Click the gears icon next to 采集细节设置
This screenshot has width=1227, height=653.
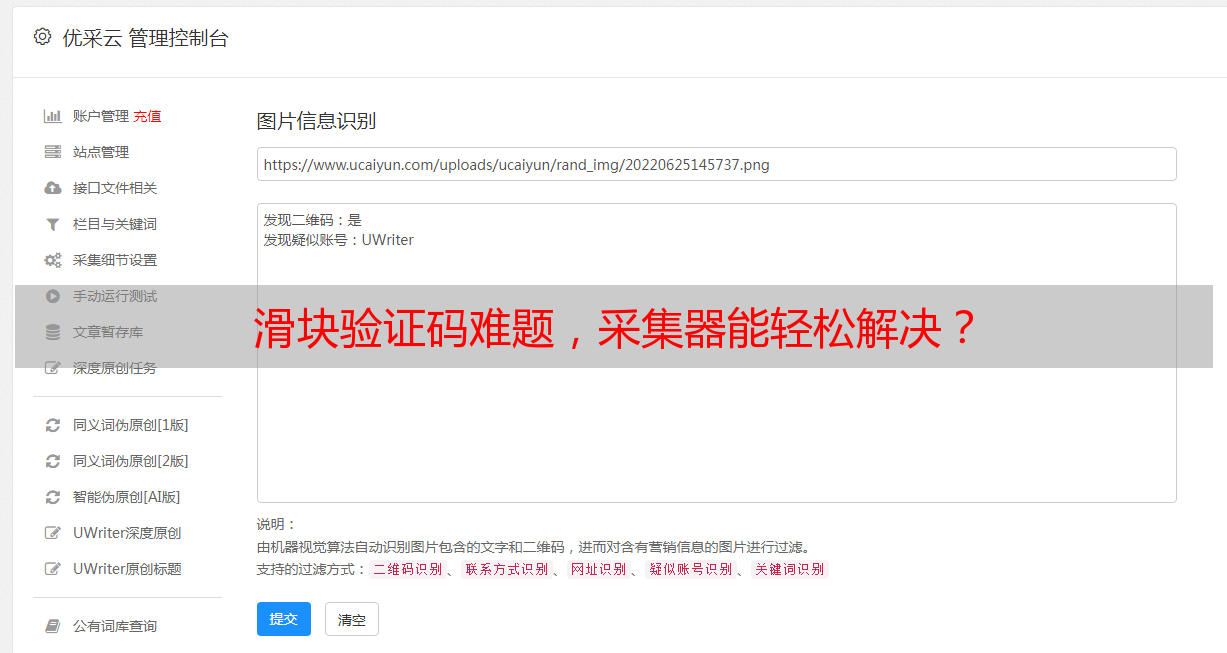pos(53,260)
